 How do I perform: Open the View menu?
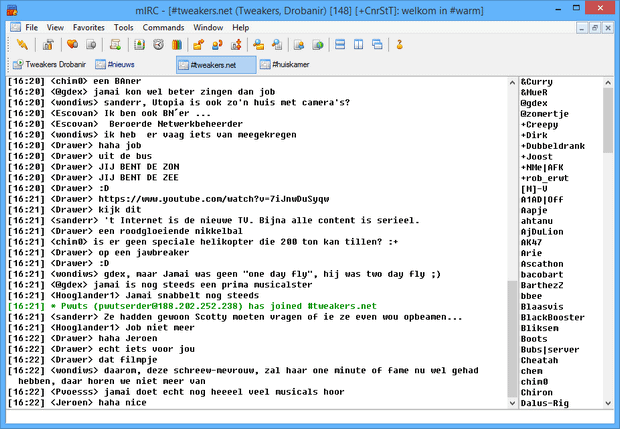(x=55, y=28)
